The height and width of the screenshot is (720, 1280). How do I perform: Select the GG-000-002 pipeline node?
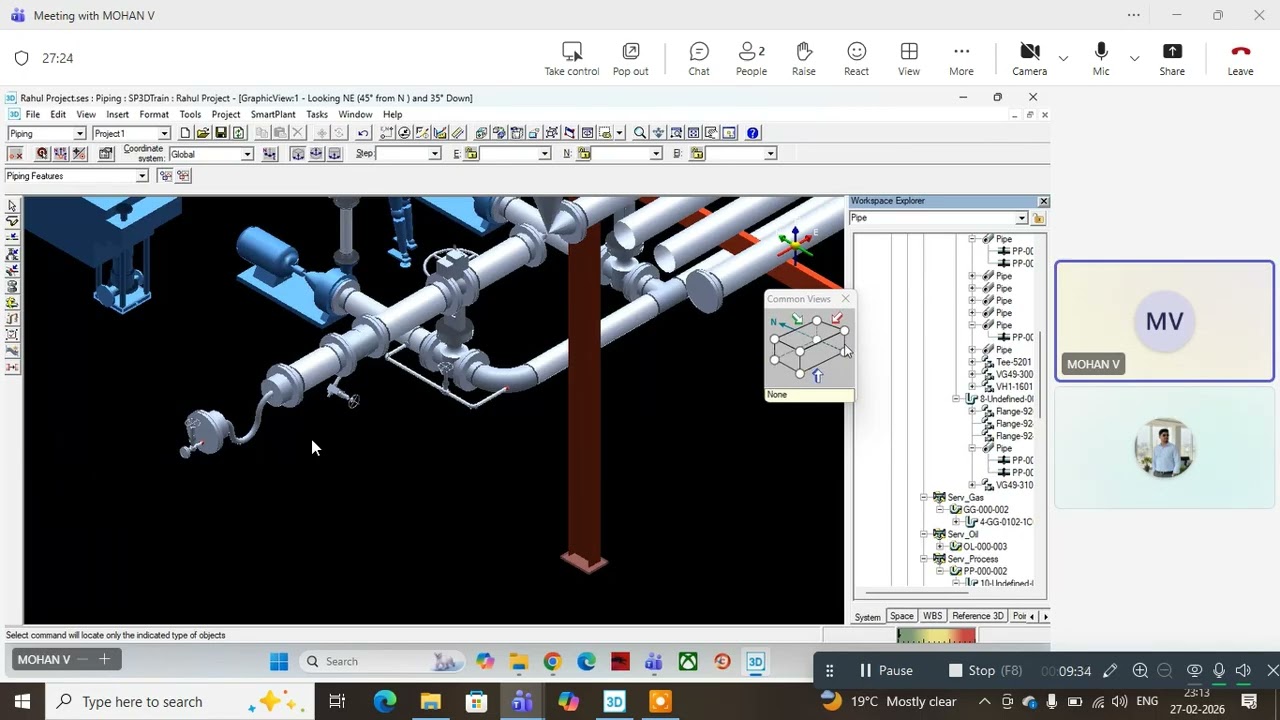coord(985,510)
